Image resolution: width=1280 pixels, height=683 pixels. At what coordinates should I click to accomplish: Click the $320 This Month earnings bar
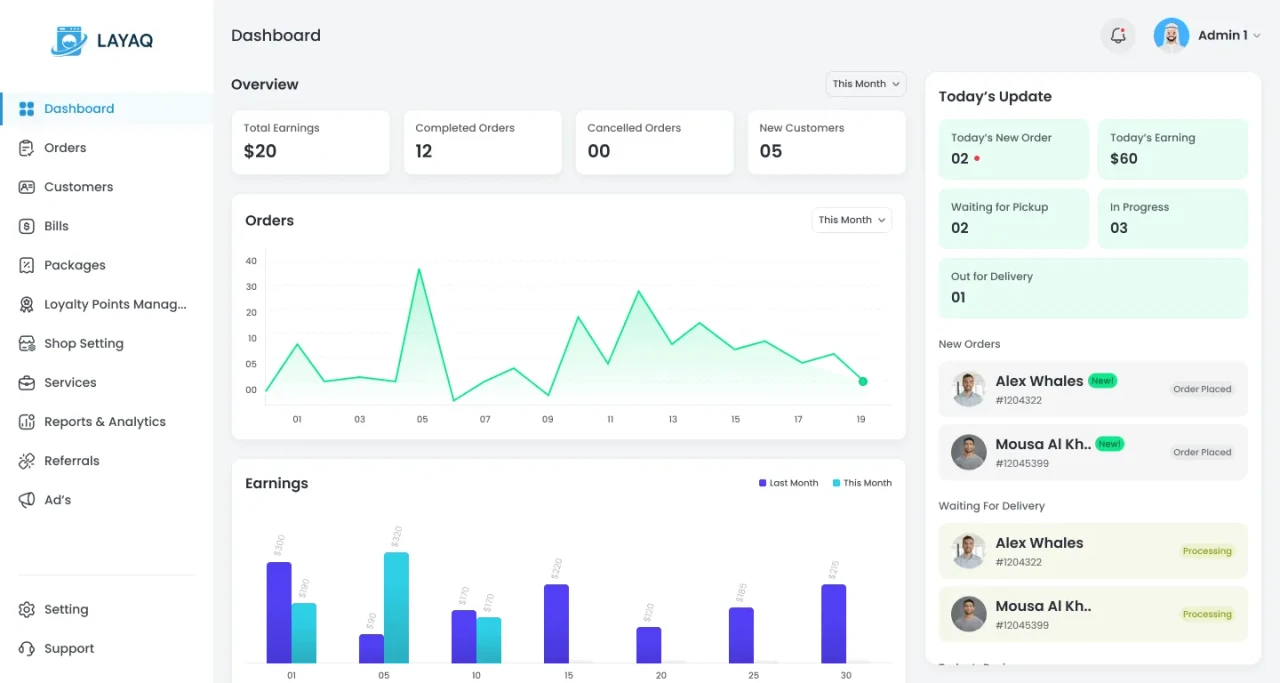pos(396,607)
